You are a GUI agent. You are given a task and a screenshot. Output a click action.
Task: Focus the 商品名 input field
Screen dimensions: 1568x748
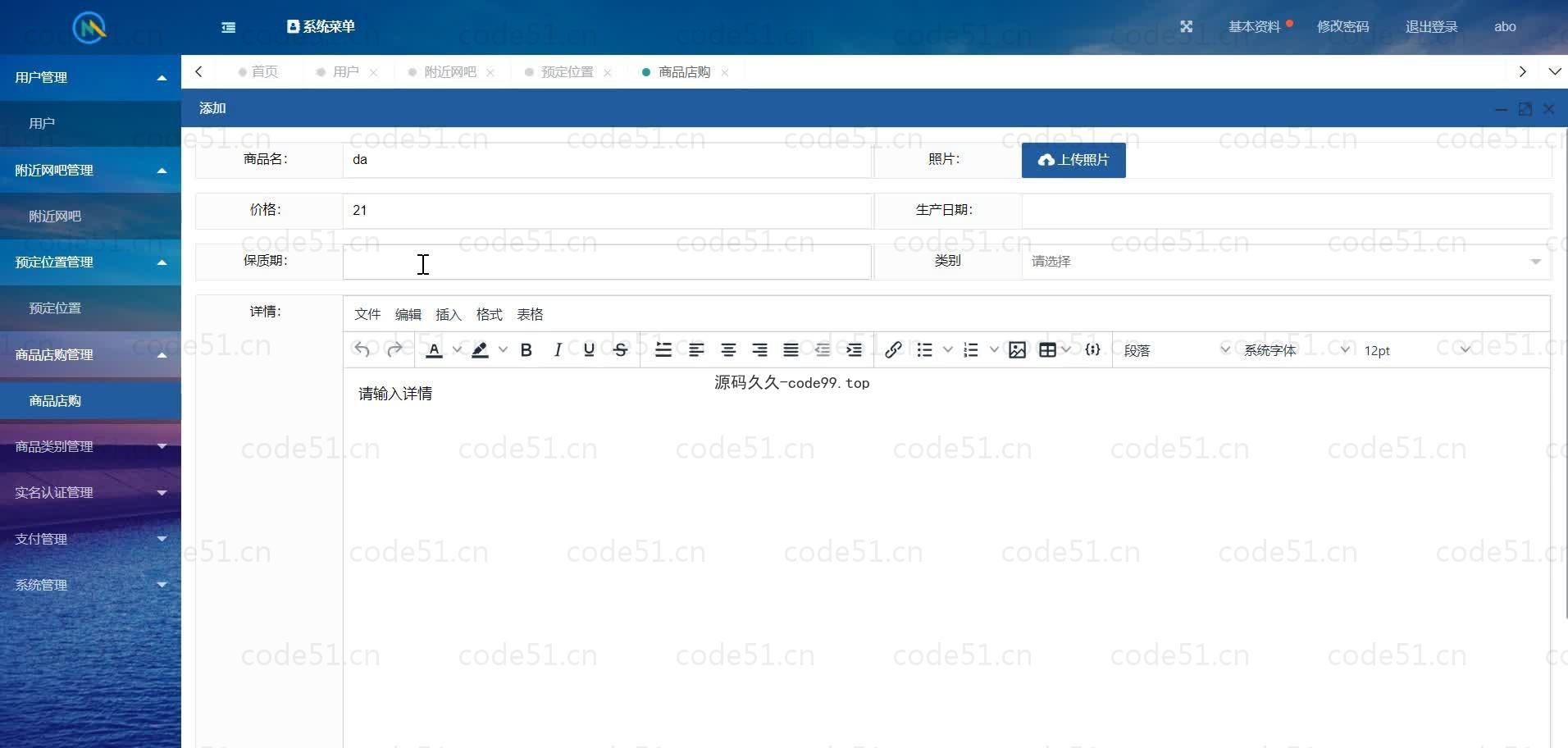607,160
